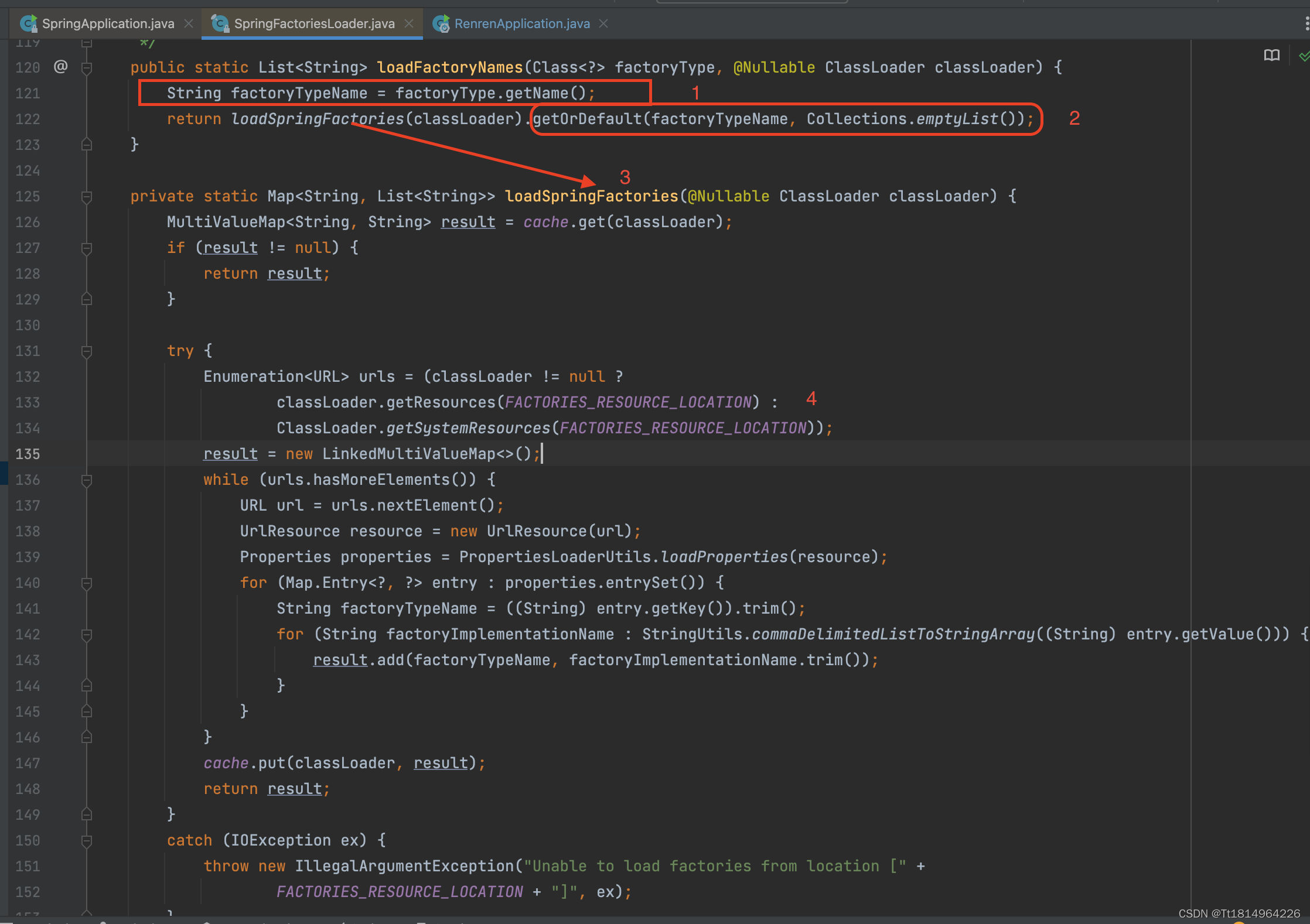Collapse the try block at line 131

[87, 351]
